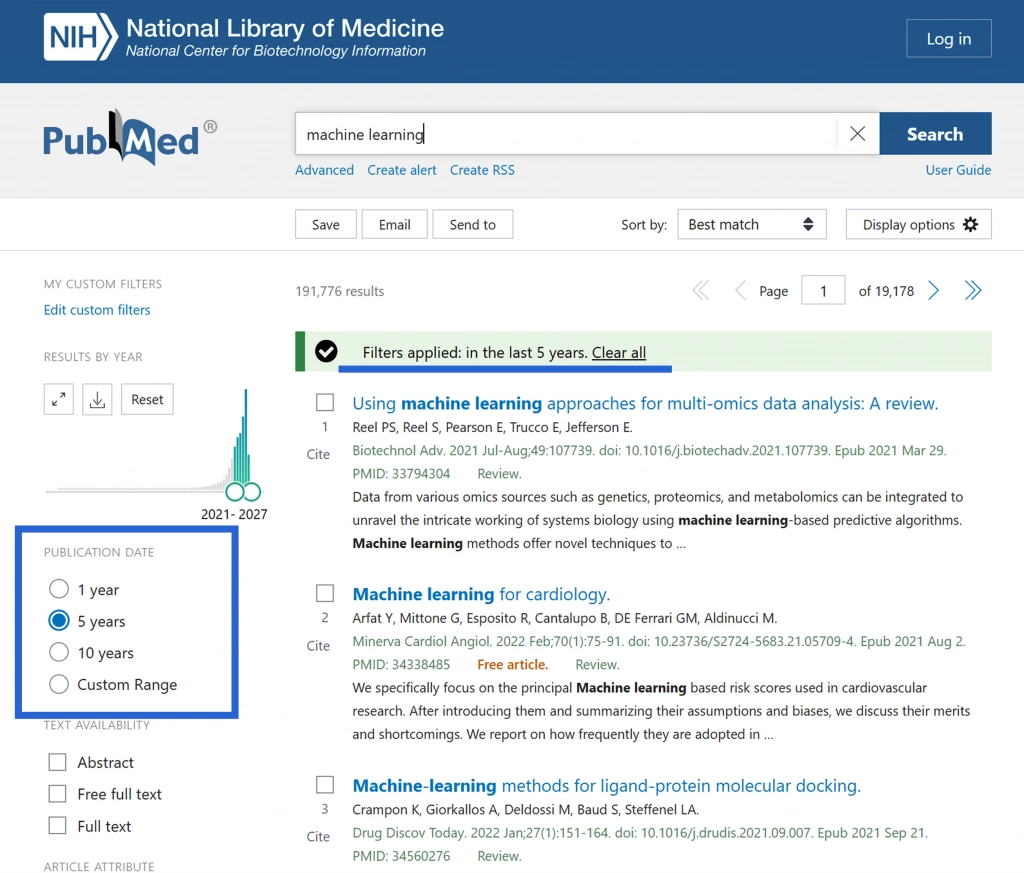Image resolution: width=1024 pixels, height=873 pixels.
Task: Click the right year range slider handle
Action: click(252, 492)
